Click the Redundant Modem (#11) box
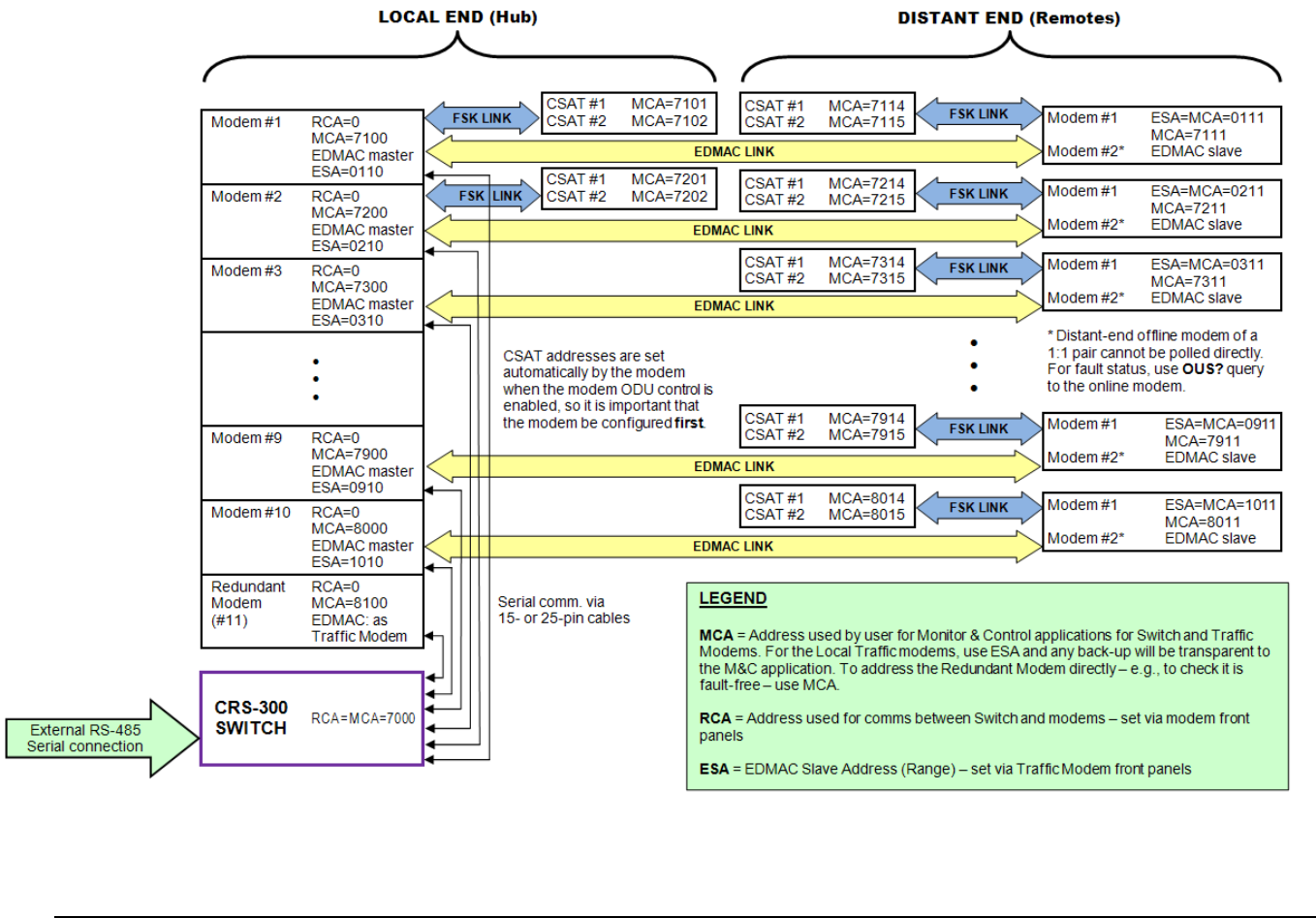1316x918 pixels. (x=312, y=612)
